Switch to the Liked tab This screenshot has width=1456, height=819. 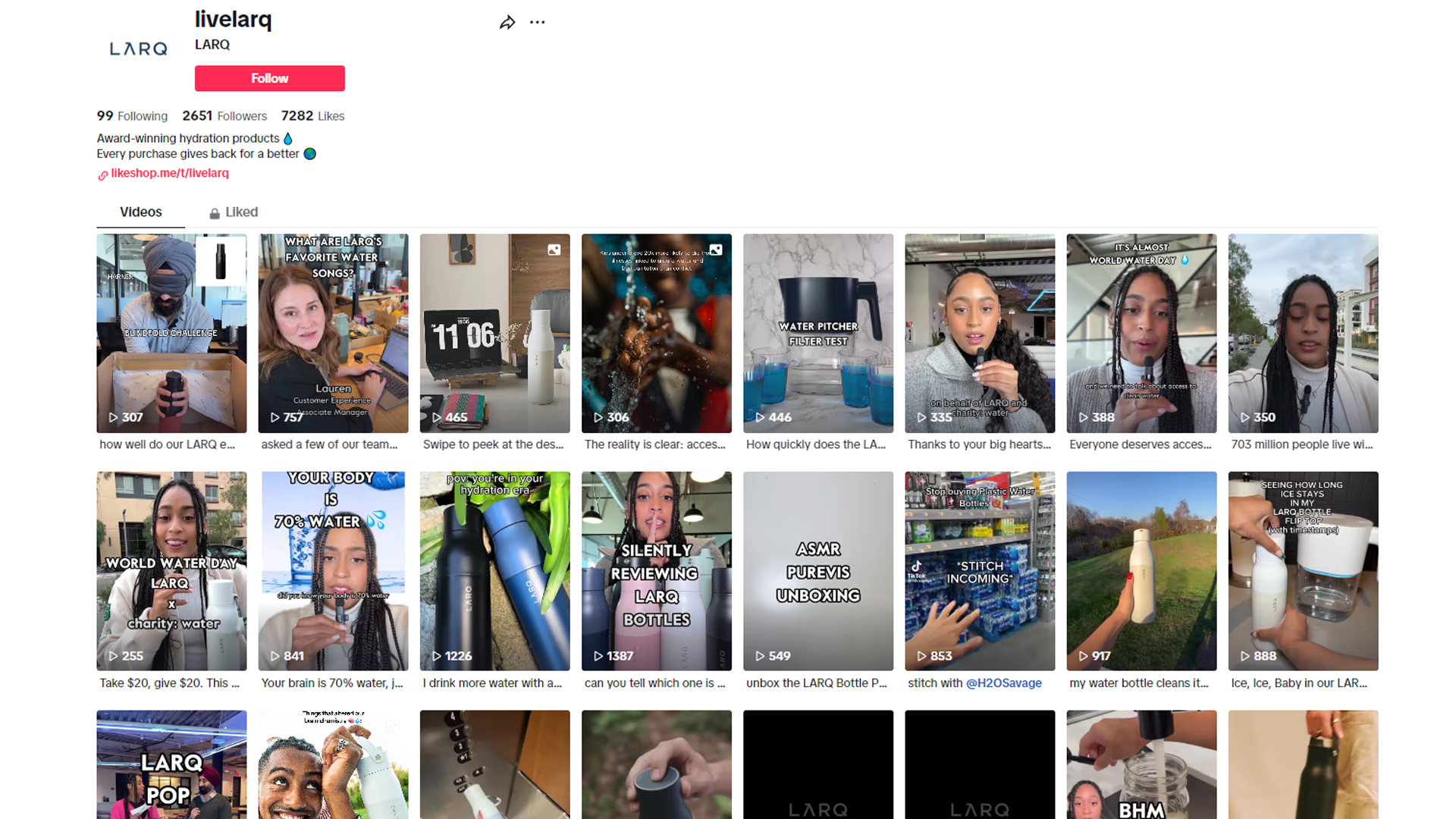(x=234, y=212)
